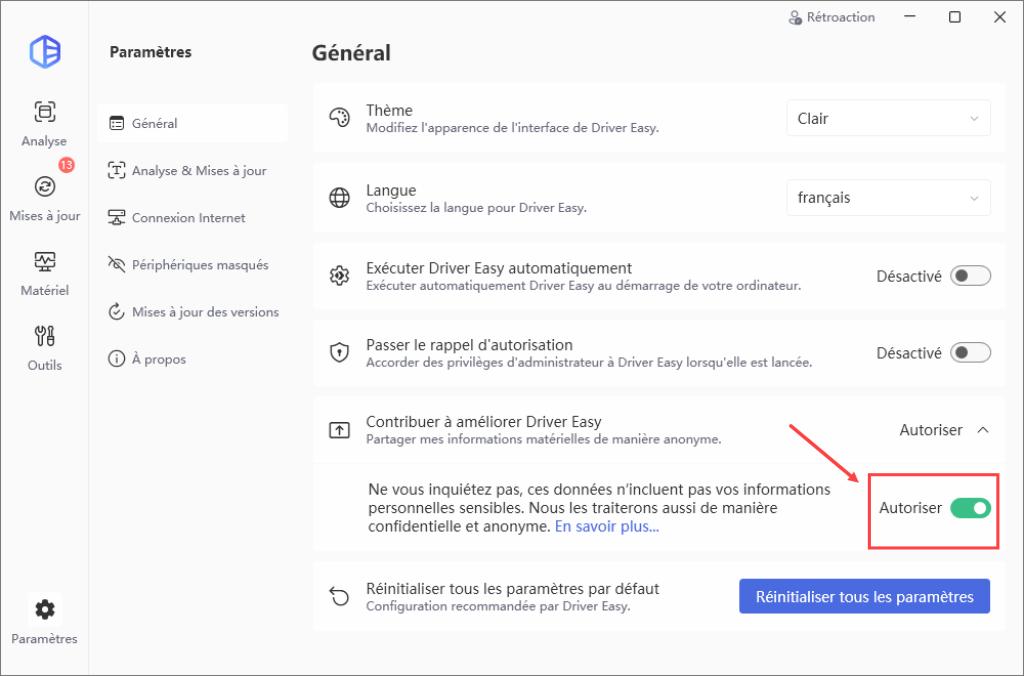Image resolution: width=1024 pixels, height=676 pixels.
Task: Click the red 13 updates badge
Action: pyautogui.click(x=67, y=165)
